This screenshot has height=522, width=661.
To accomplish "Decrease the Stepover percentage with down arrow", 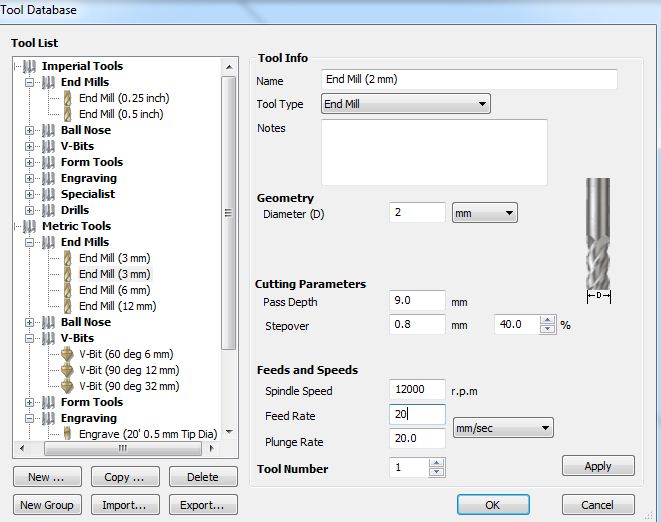I will pos(547,329).
